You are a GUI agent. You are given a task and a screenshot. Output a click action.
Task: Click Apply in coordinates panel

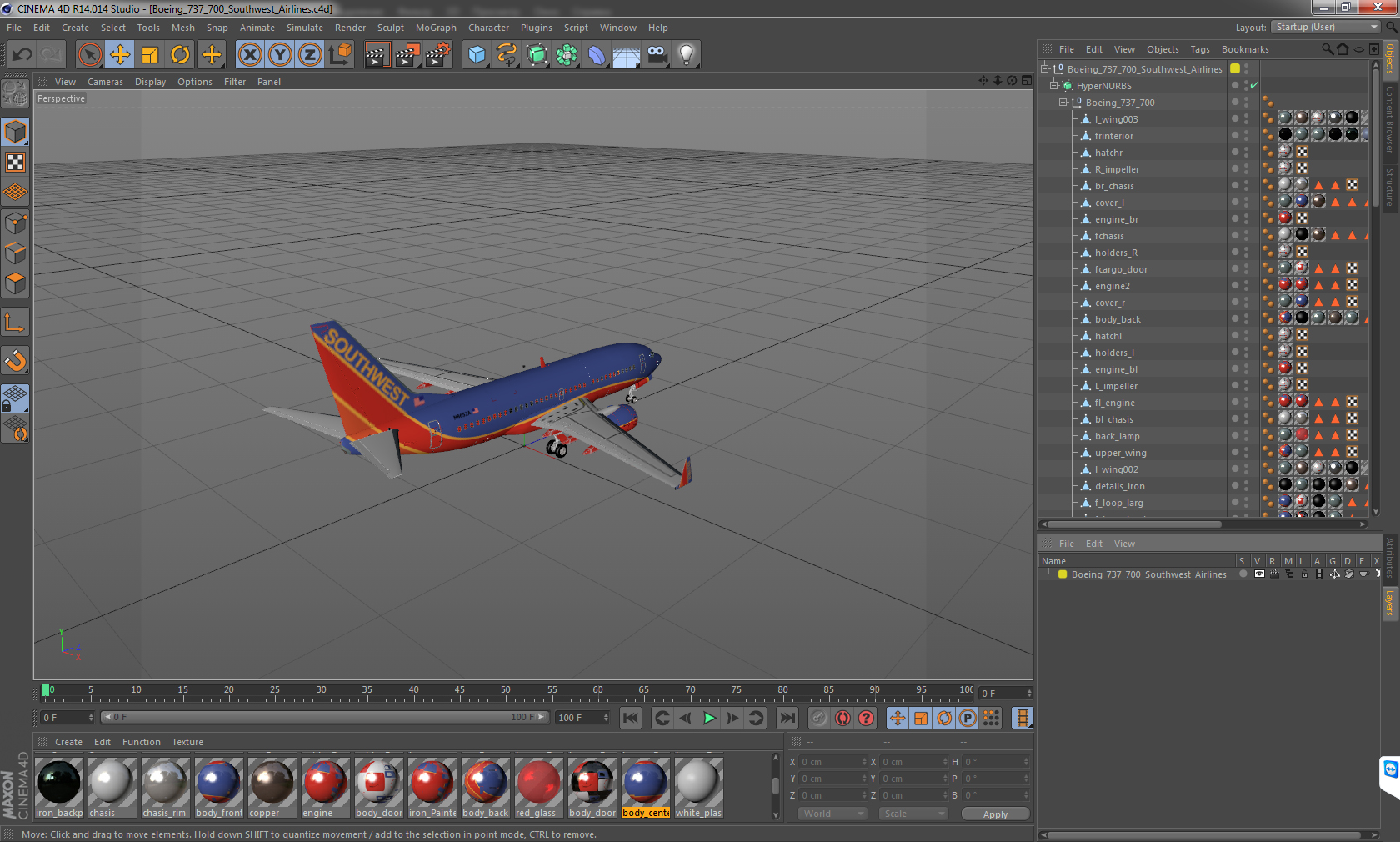(x=995, y=814)
